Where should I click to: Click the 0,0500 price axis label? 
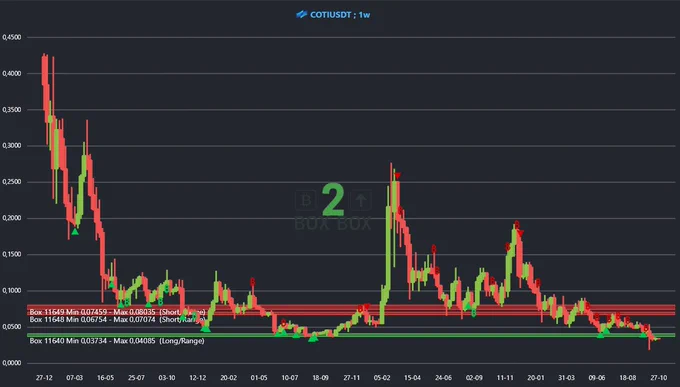[12, 327]
